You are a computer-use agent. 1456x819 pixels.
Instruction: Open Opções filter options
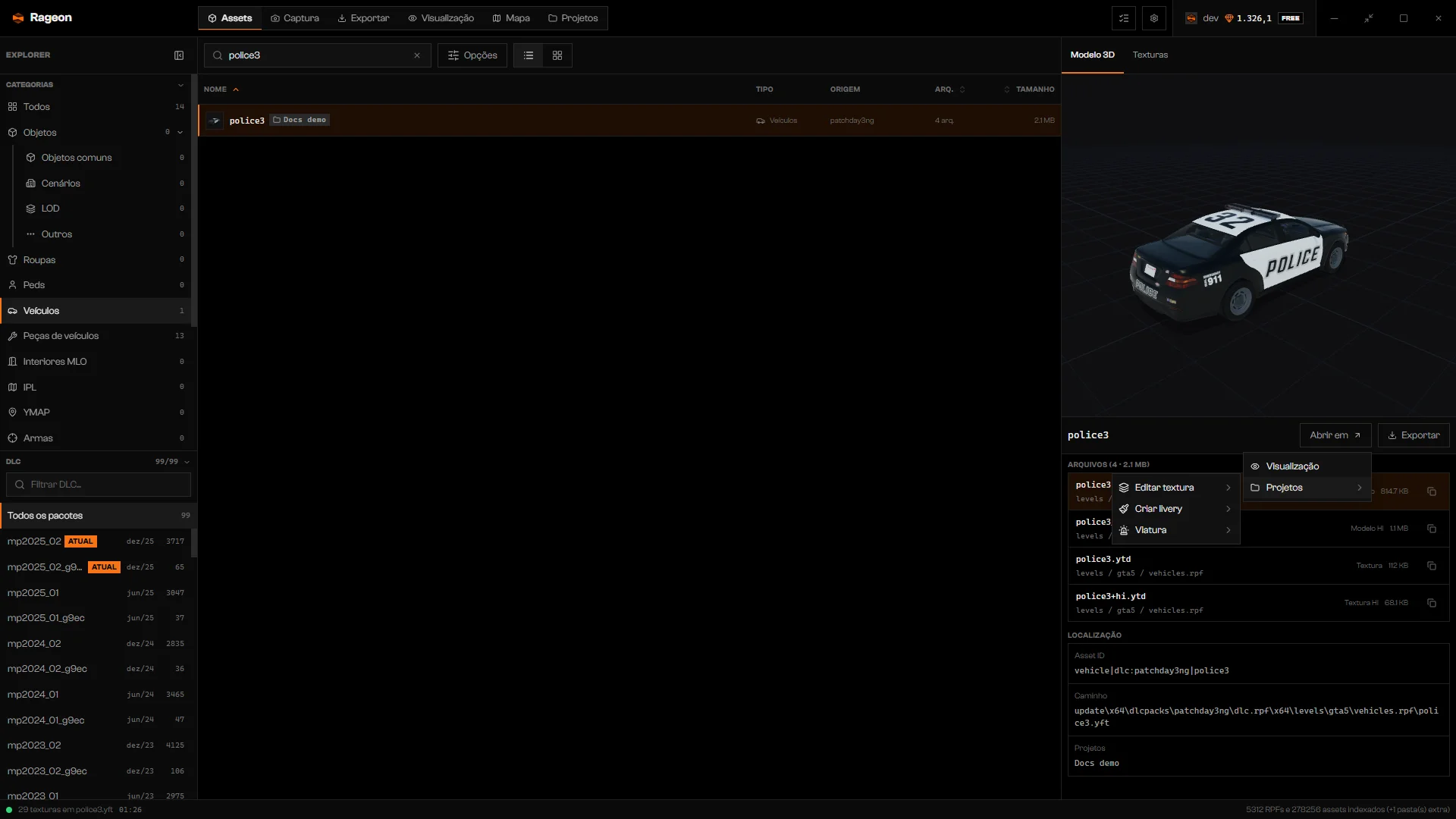point(472,55)
